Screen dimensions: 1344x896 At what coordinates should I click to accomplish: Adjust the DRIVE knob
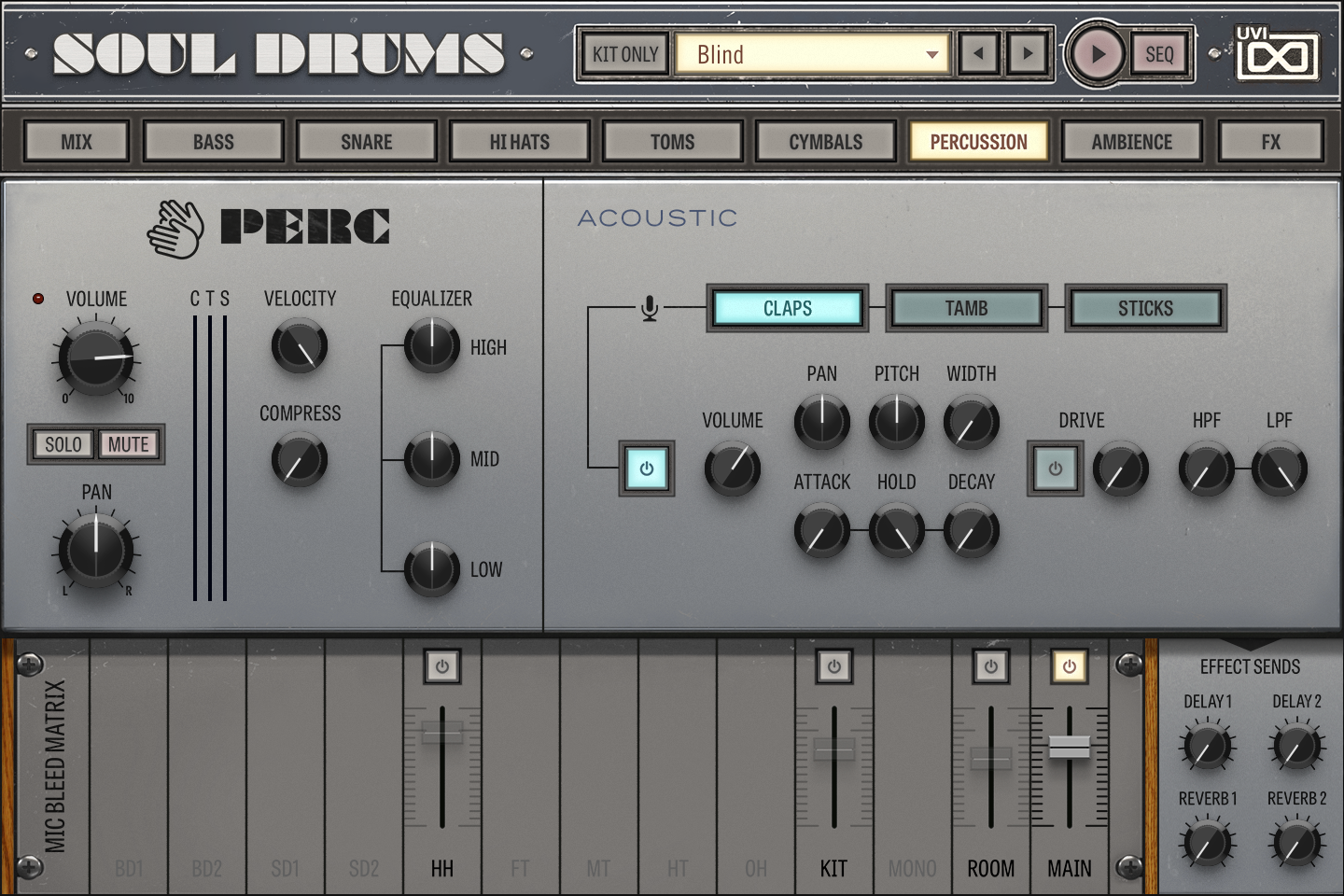click(x=1120, y=469)
